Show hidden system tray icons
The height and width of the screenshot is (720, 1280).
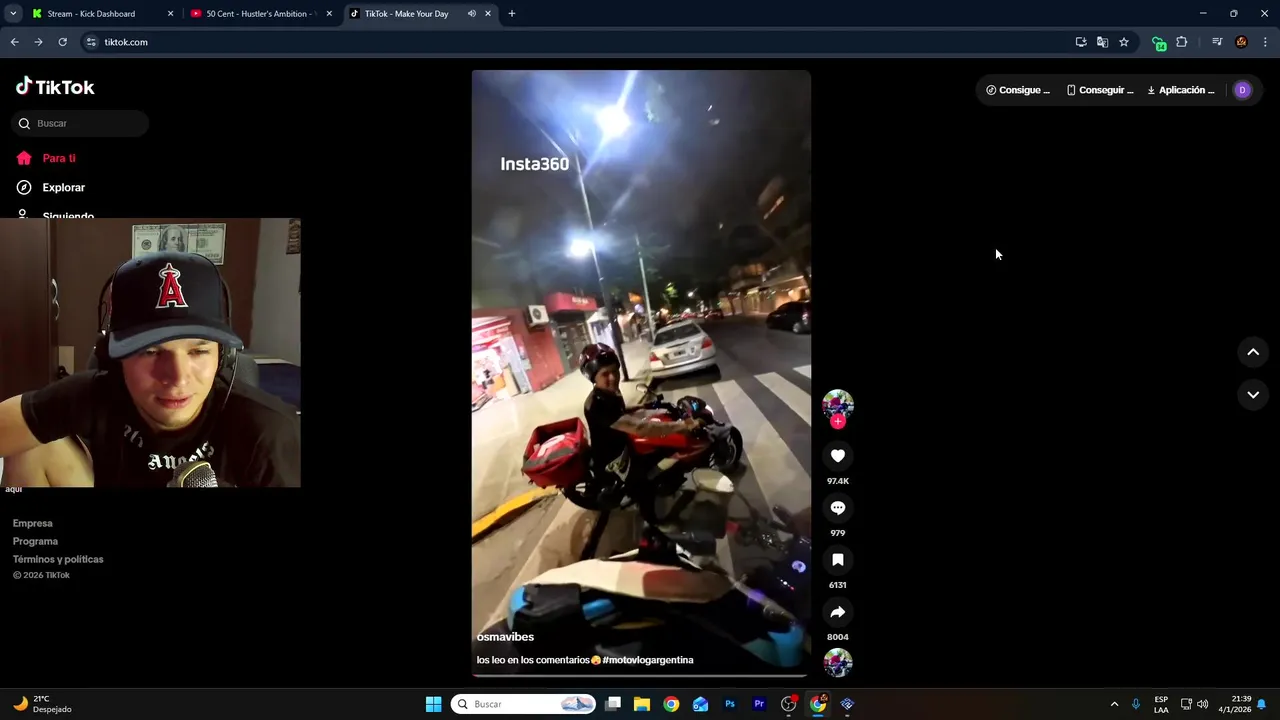click(1114, 704)
